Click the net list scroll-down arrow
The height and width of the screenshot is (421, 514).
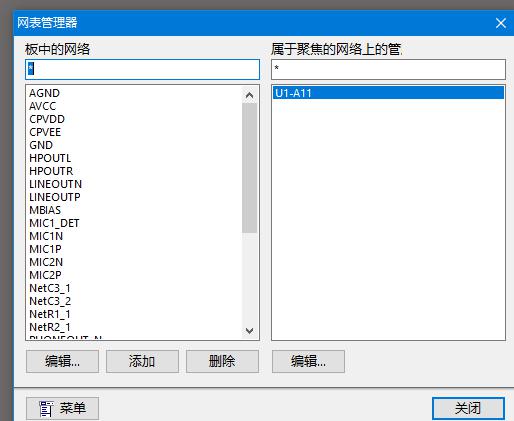pyautogui.click(x=249, y=331)
